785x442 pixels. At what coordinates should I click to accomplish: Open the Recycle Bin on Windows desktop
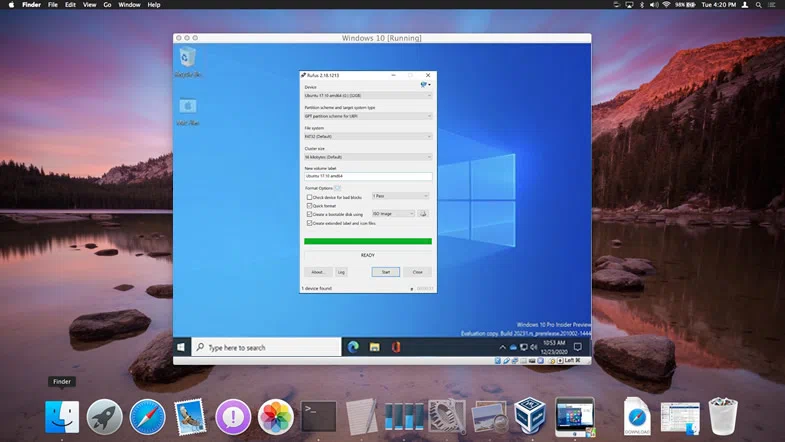click(x=187, y=62)
